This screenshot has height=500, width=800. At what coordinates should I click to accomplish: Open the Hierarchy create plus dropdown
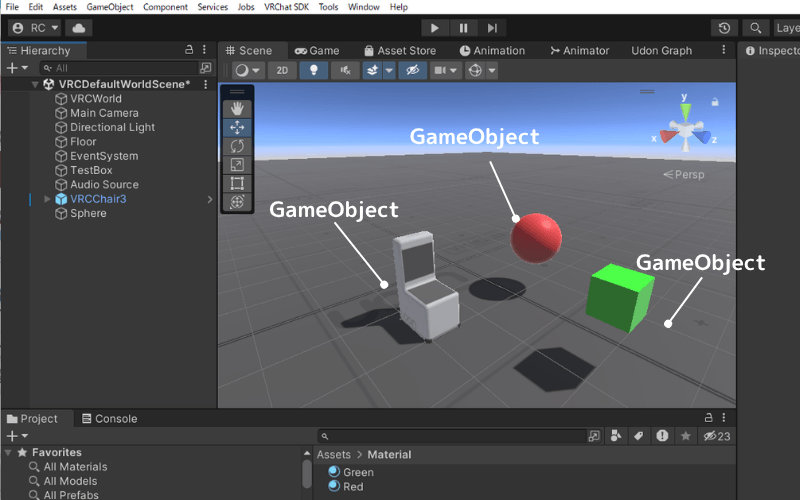tap(17, 68)
